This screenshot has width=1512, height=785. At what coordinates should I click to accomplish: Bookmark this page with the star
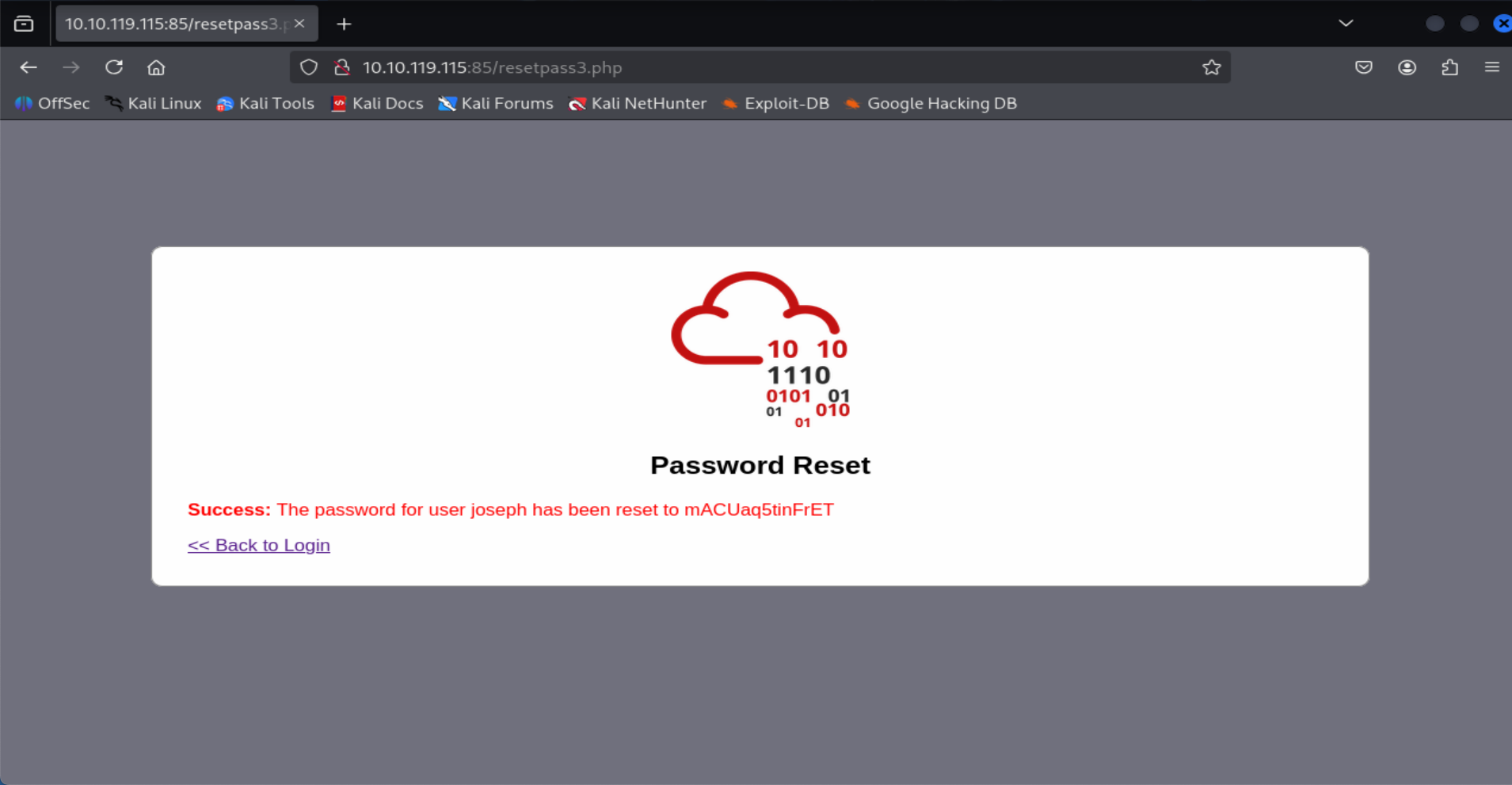point(1211,67)
